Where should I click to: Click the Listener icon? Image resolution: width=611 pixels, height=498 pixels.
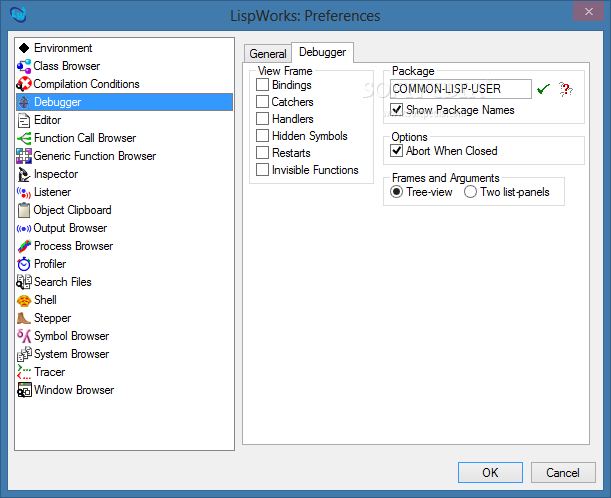pyautogui.click(x=24, y=192)
